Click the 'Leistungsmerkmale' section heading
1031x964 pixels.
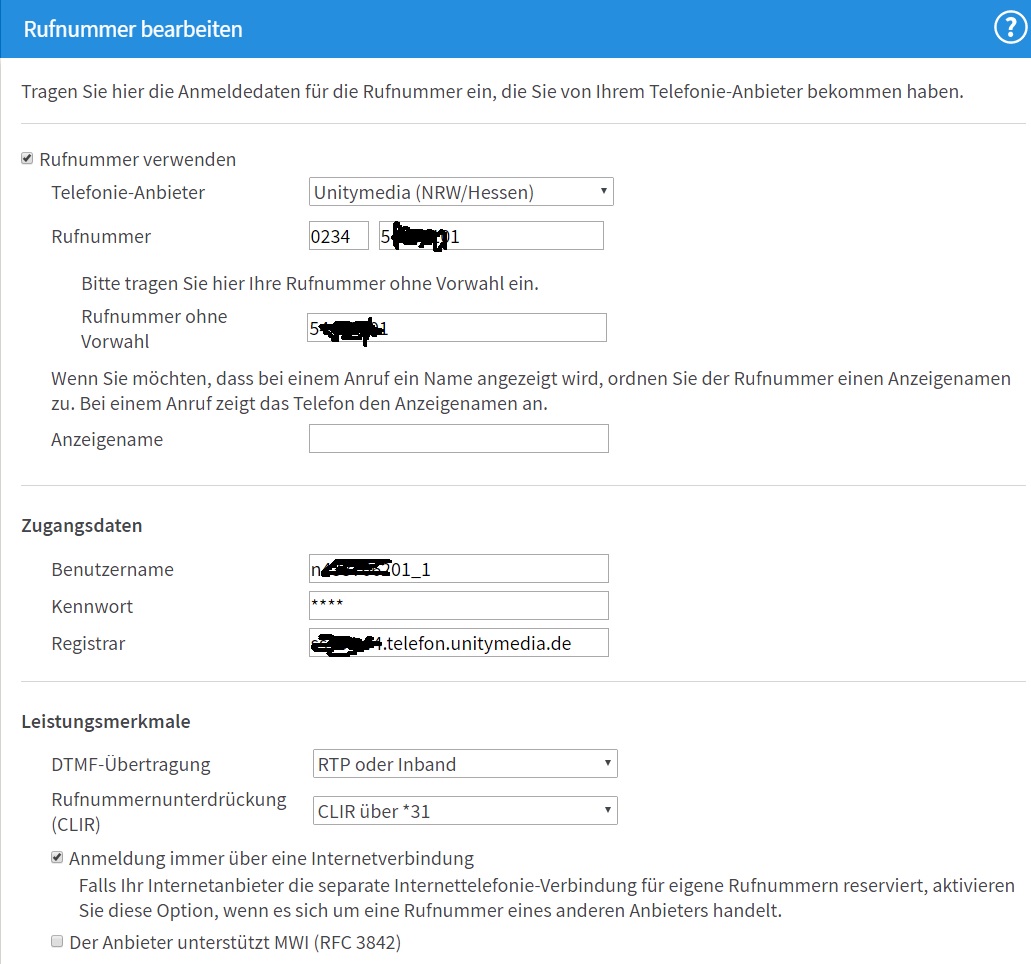pyautogui.click(x=106, y=721)
